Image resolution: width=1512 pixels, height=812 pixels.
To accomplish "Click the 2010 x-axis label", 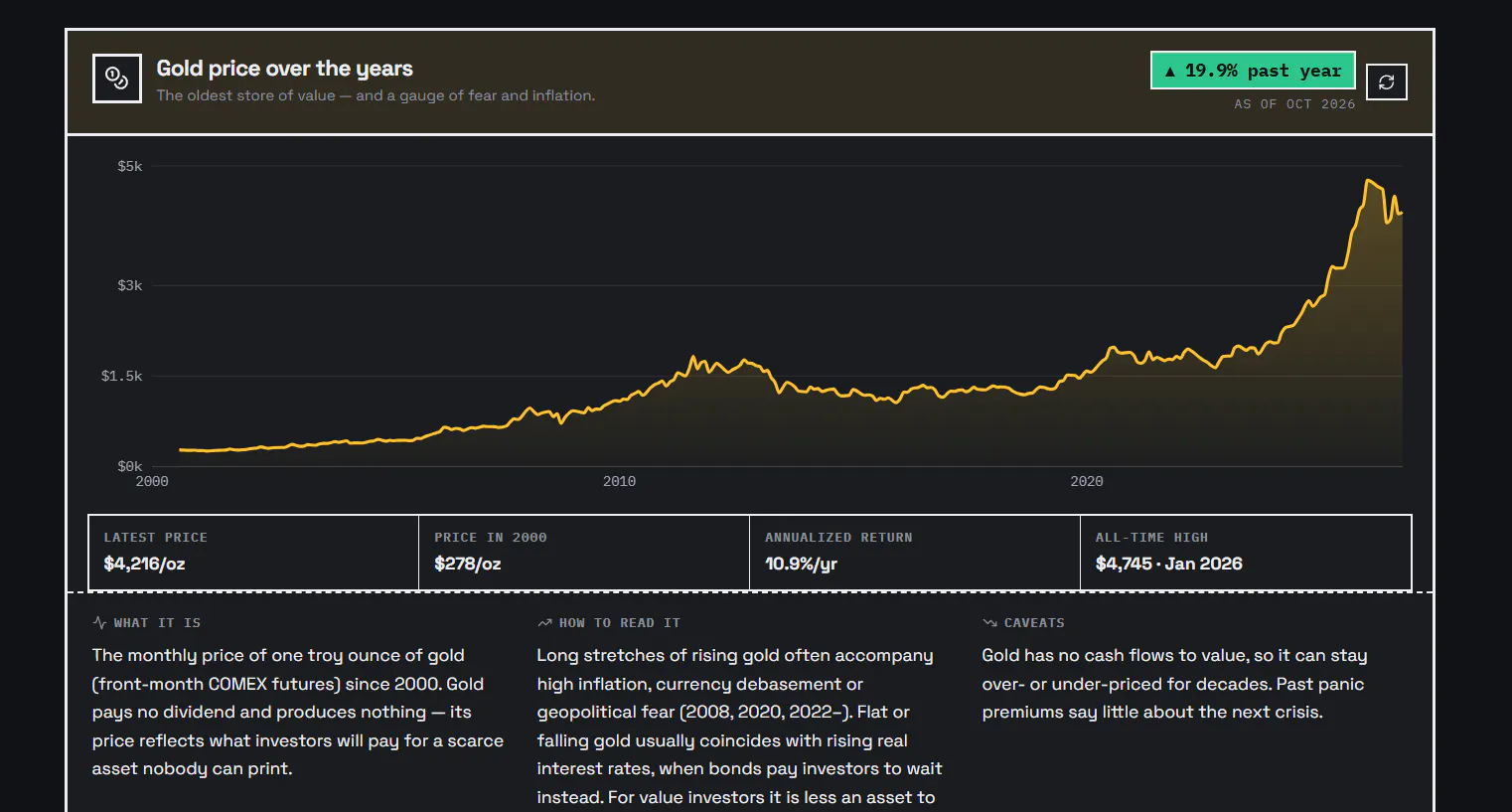I will point(619,481).
